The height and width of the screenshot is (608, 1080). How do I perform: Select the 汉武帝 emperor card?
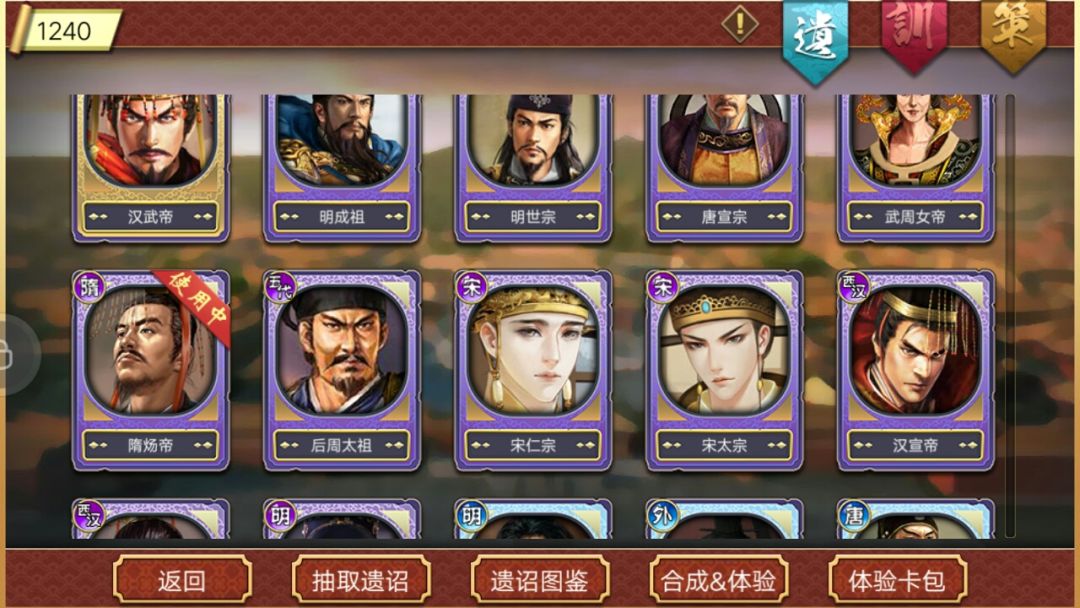151,167
